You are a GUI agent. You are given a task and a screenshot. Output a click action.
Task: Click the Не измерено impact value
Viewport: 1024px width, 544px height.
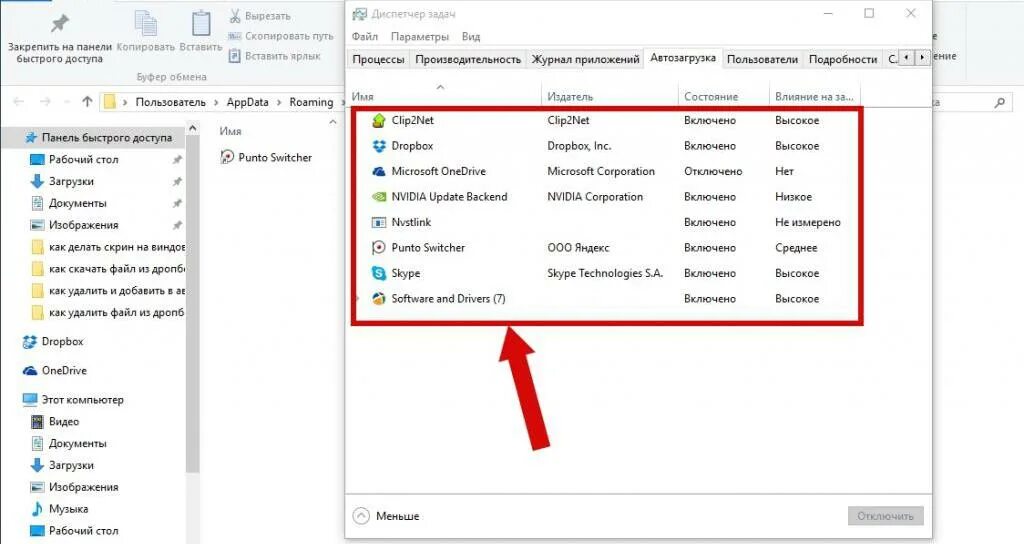click(x=808, y=222)
